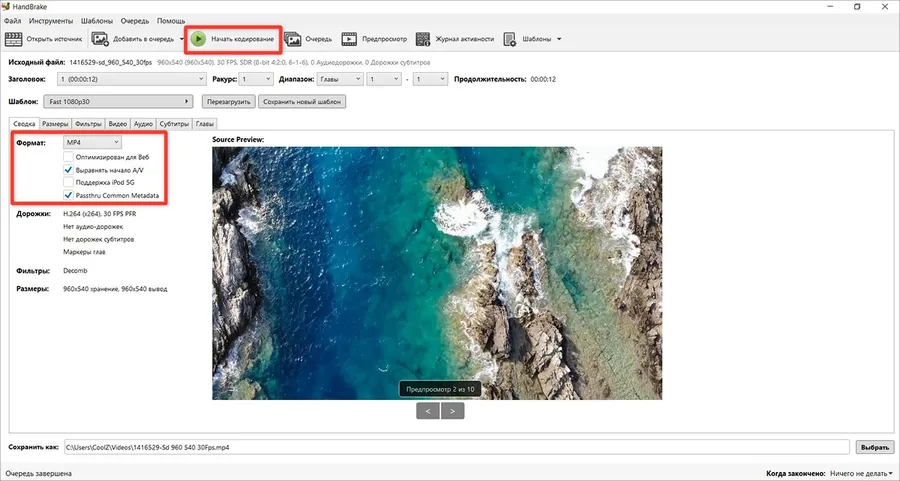Screen dimensions: 900x481
Task: Click the source preview image
Action: pyautogui.click(x=437, y=273)
